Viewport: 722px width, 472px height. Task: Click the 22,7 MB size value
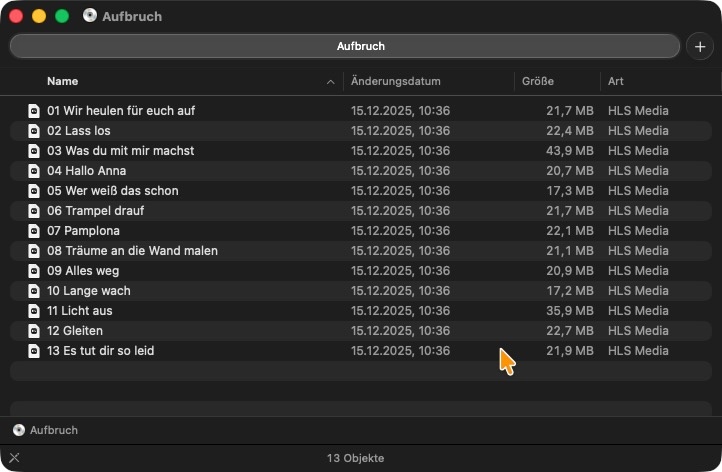(570, 331)
